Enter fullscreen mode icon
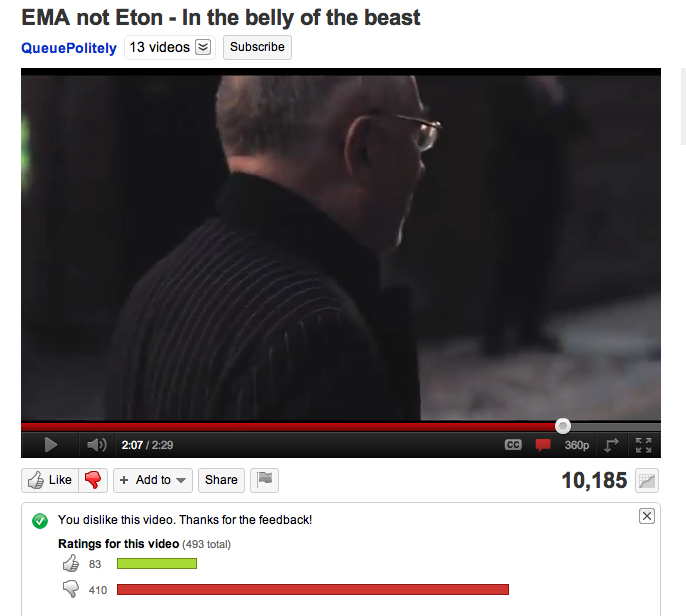 pos(643,445)
